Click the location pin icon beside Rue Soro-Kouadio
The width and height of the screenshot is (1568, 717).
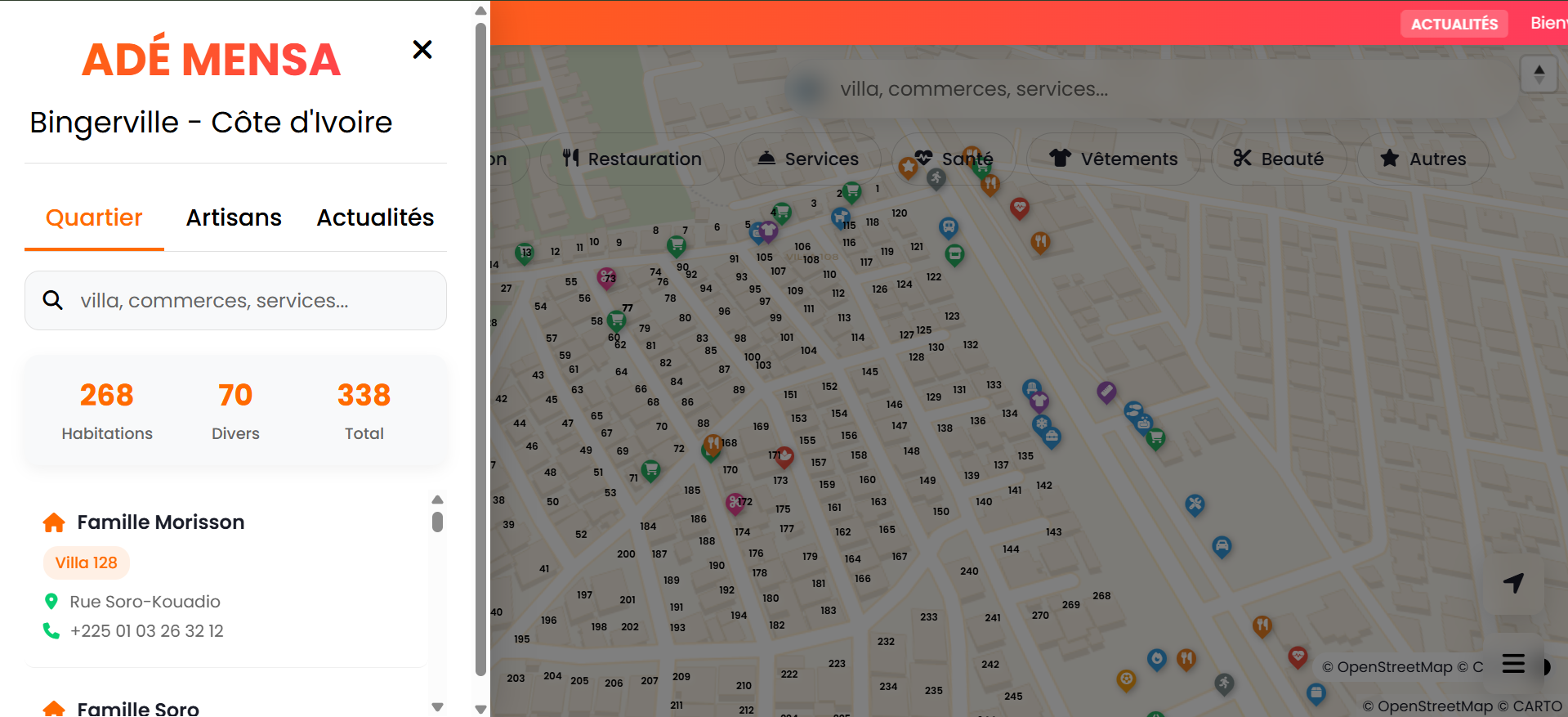(x=51, y=602)
